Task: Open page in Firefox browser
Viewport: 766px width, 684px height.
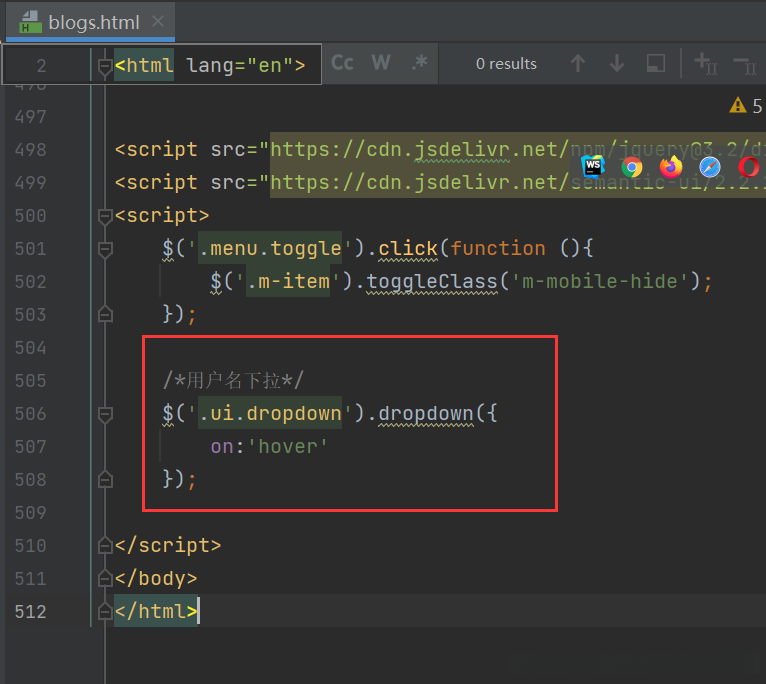Action: (x=670, y=166)
